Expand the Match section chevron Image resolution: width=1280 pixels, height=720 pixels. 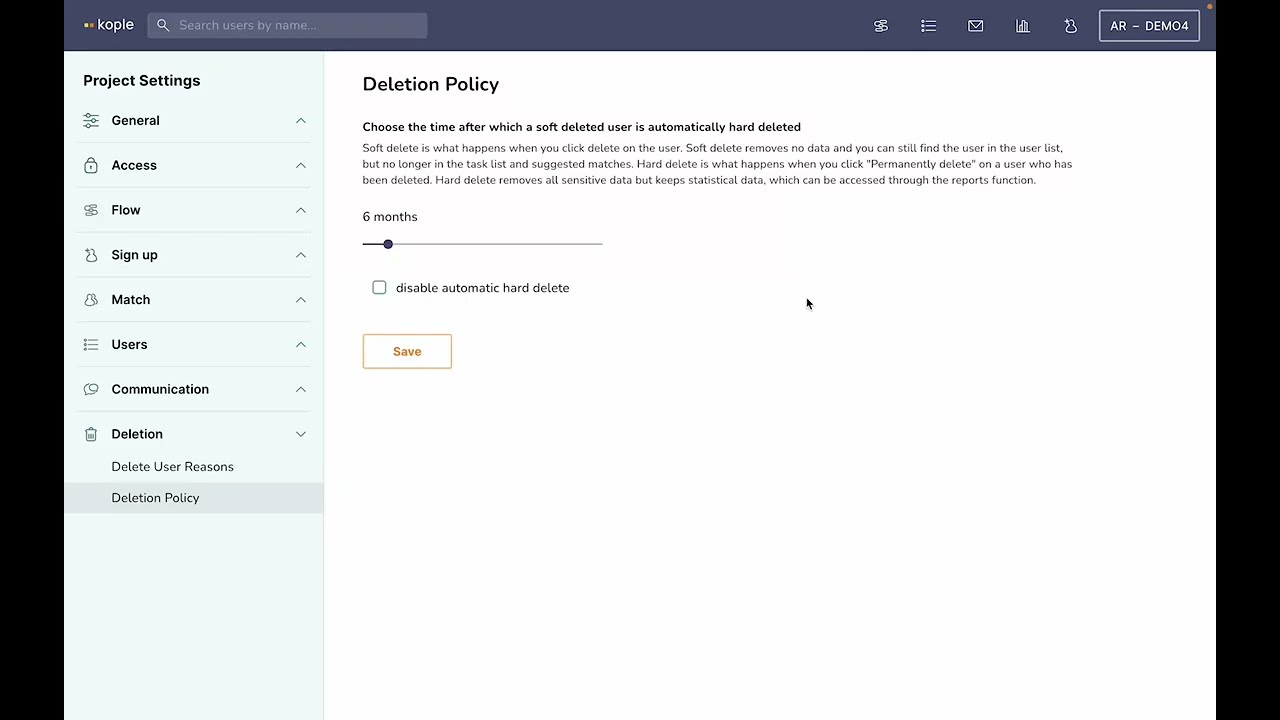[301, 300]
